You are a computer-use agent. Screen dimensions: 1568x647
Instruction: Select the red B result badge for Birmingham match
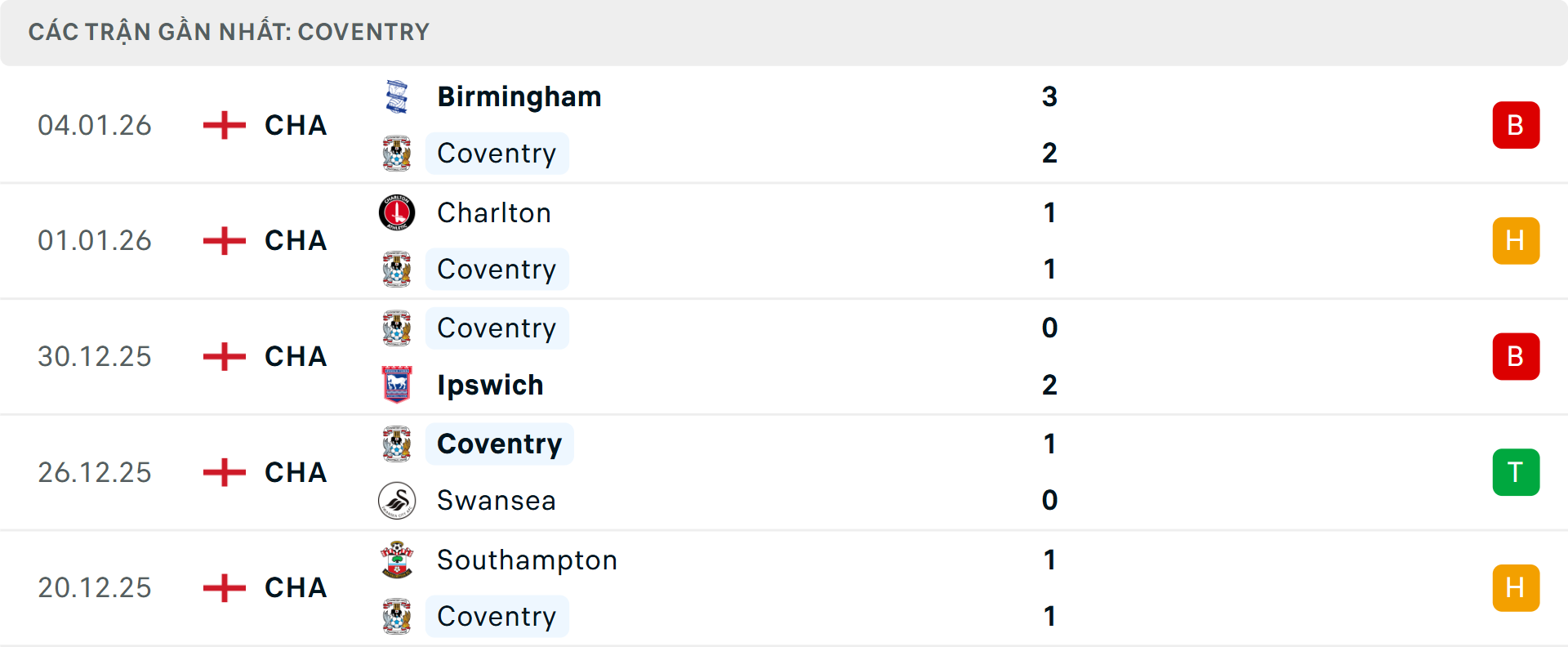1517,124
